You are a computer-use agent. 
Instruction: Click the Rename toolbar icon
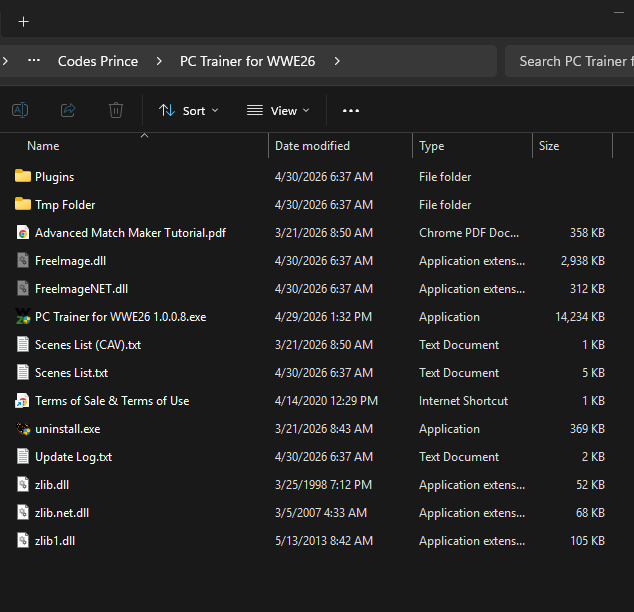[x=20, y=110]
